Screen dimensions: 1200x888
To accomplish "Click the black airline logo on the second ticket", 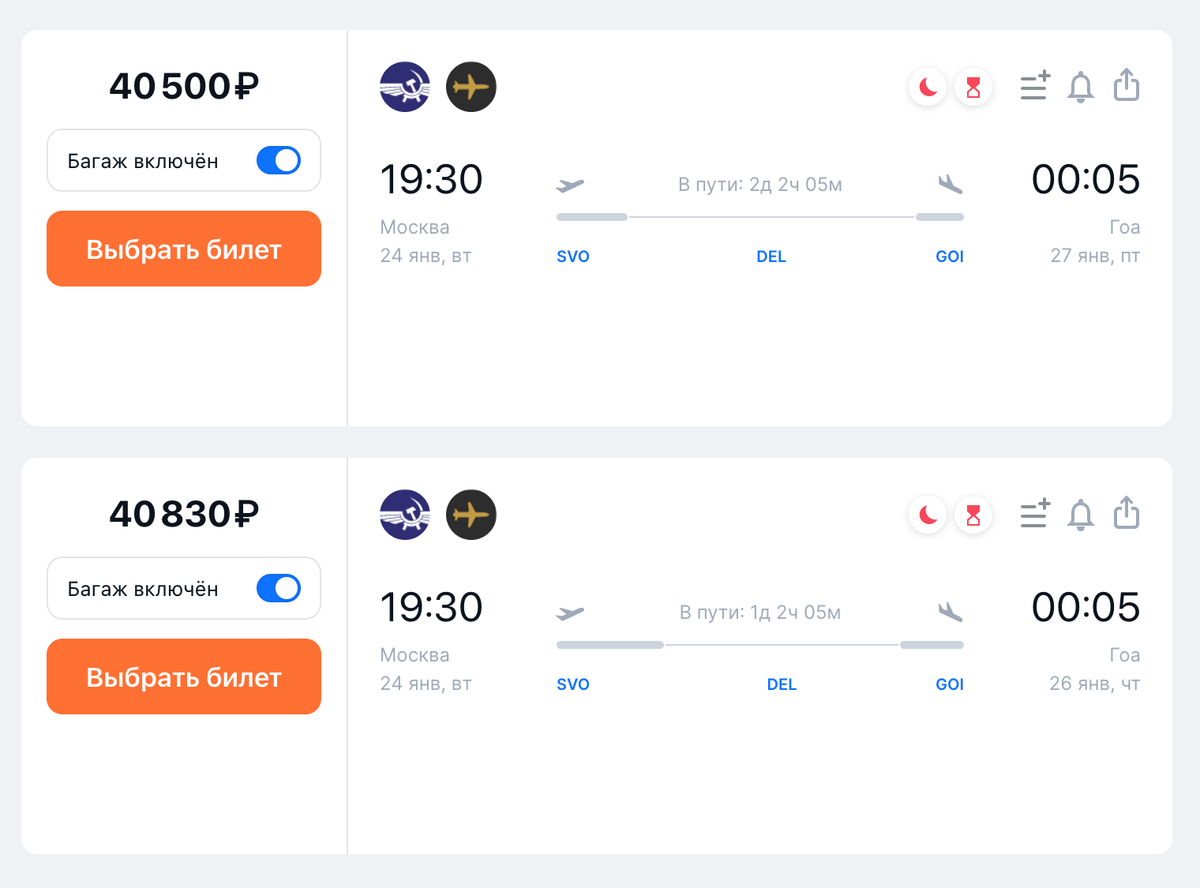I will (x=471, y=515).
